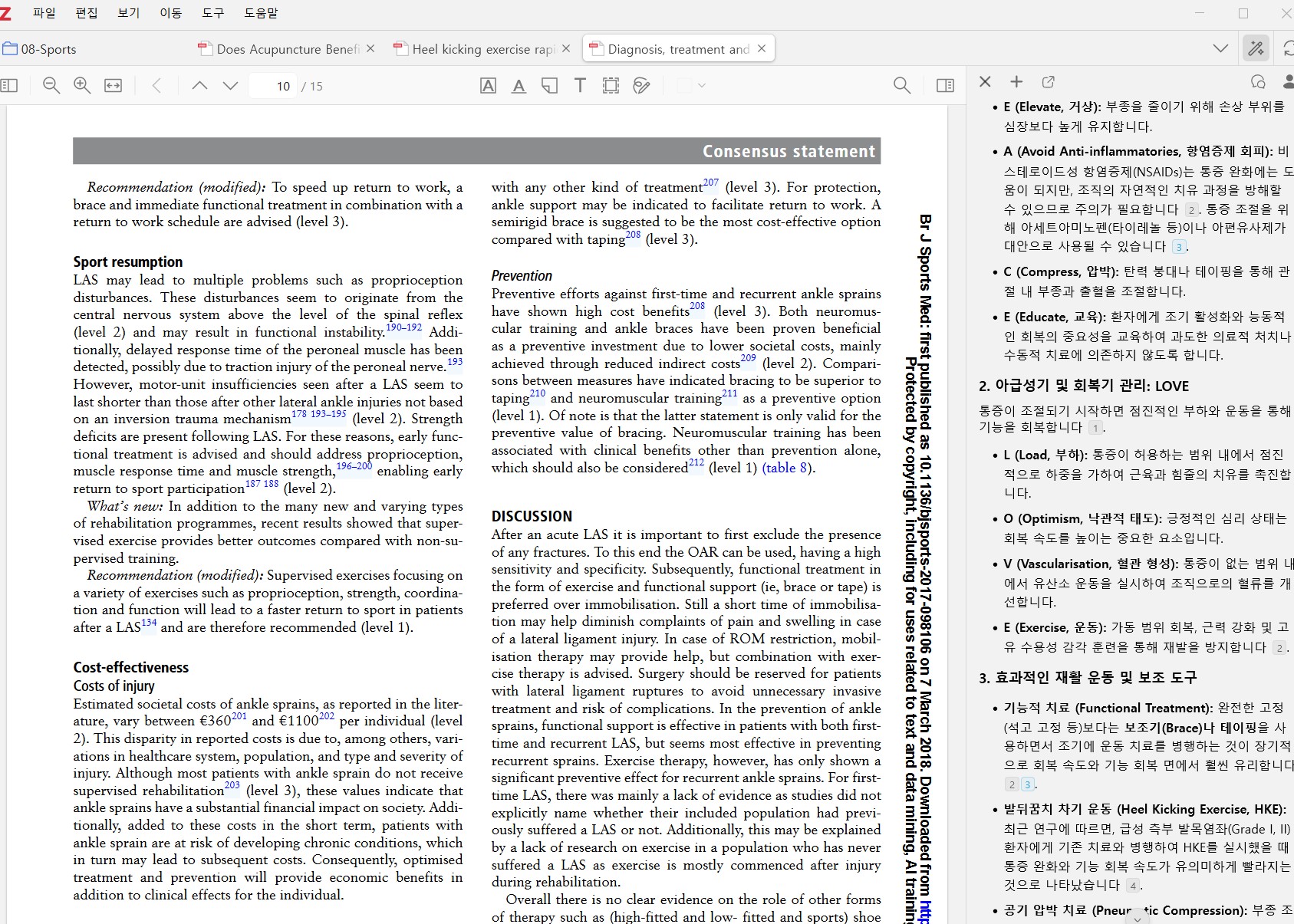The width and height of the screenshot is (1294, 924).
Task: Select the Area selection tool
Action: (x=611, y=86)
